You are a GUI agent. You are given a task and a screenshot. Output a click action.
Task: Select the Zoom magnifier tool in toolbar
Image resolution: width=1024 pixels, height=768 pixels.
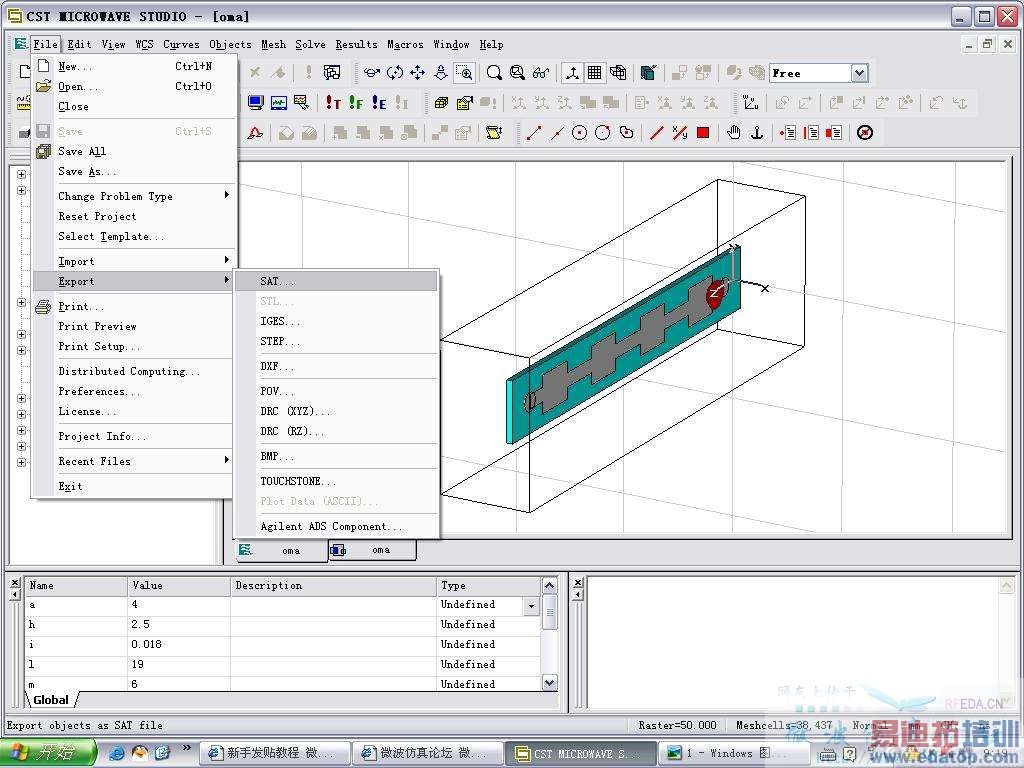point(494,73)
